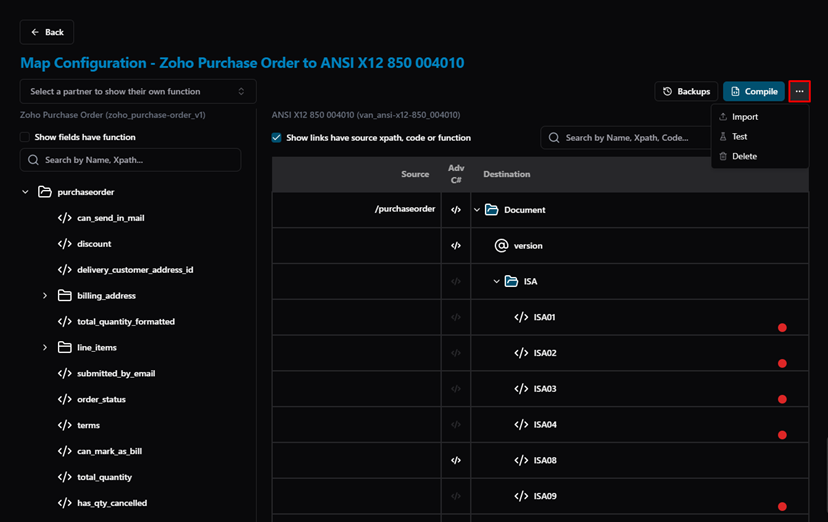Click the red indicator dot on ISA02 row
828x522 pixels.
click(782, 364)
